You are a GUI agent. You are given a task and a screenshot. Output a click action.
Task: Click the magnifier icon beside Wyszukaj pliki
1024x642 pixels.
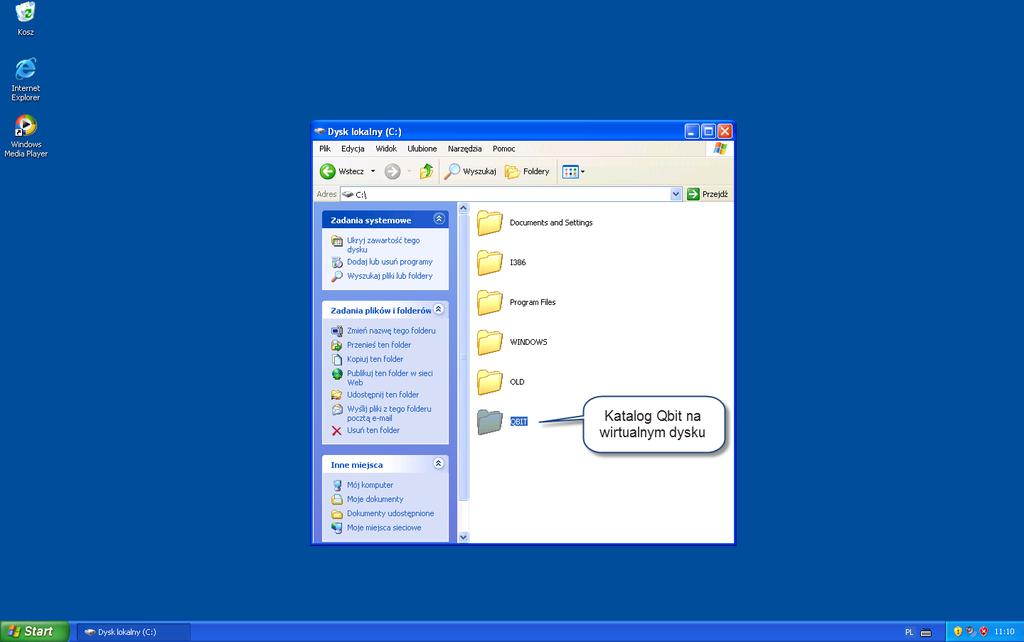(337, 276)
